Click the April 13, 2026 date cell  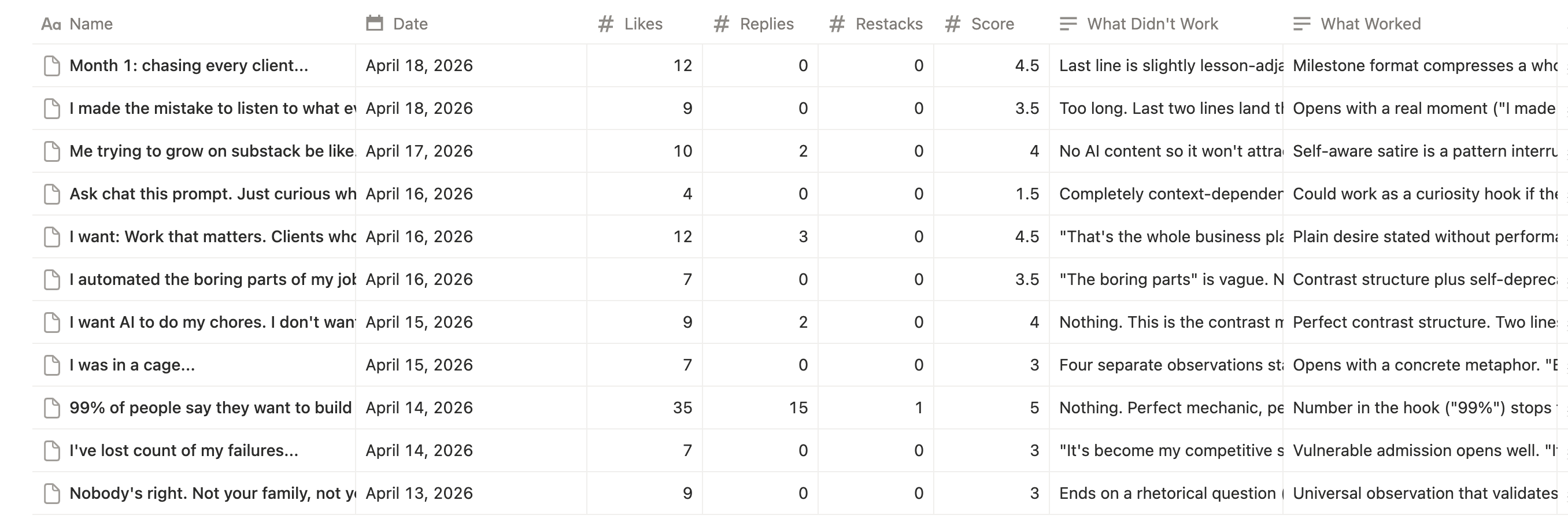(x=471, y=493)
